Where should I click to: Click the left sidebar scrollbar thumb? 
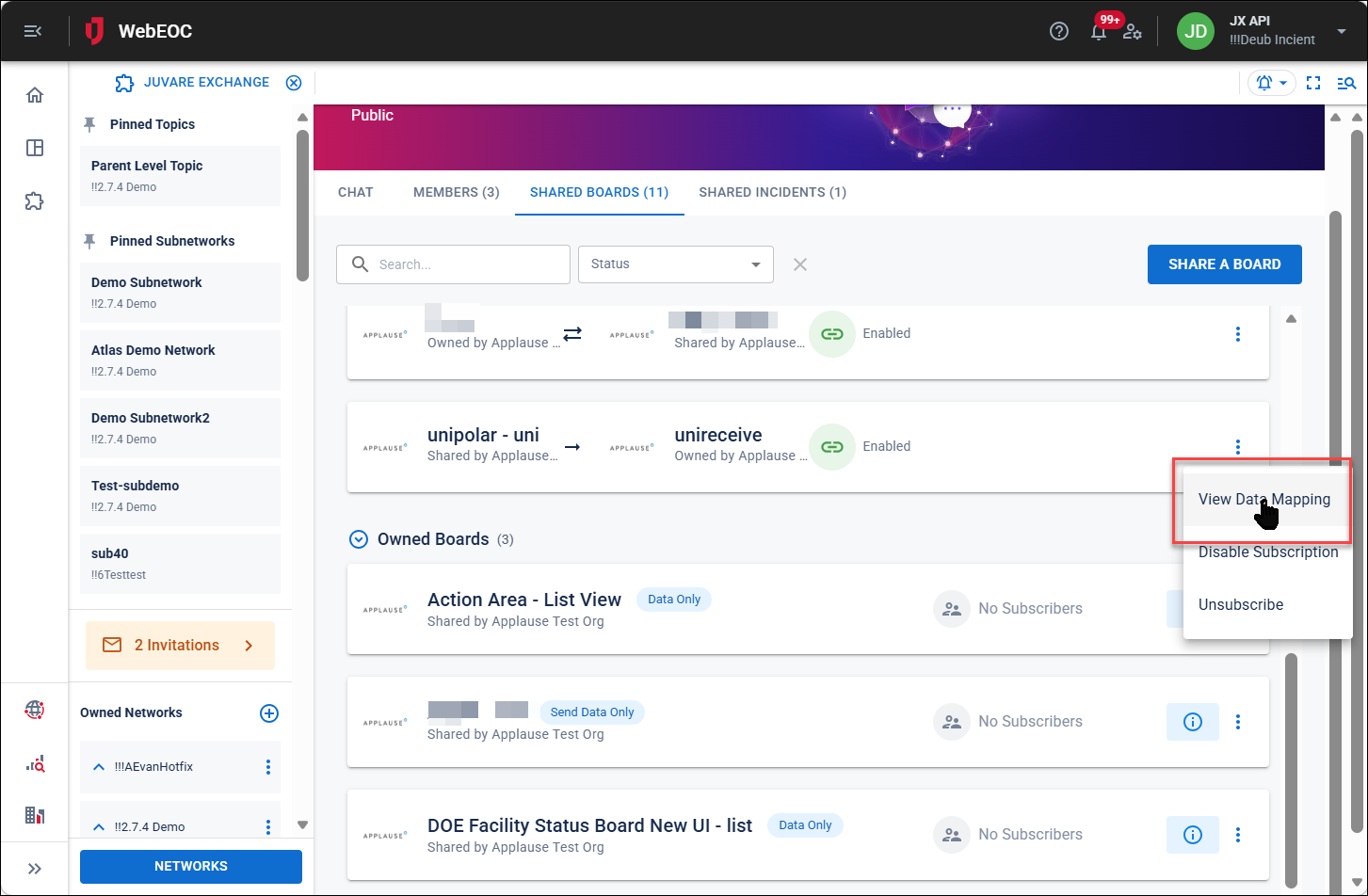click(302, 205)
